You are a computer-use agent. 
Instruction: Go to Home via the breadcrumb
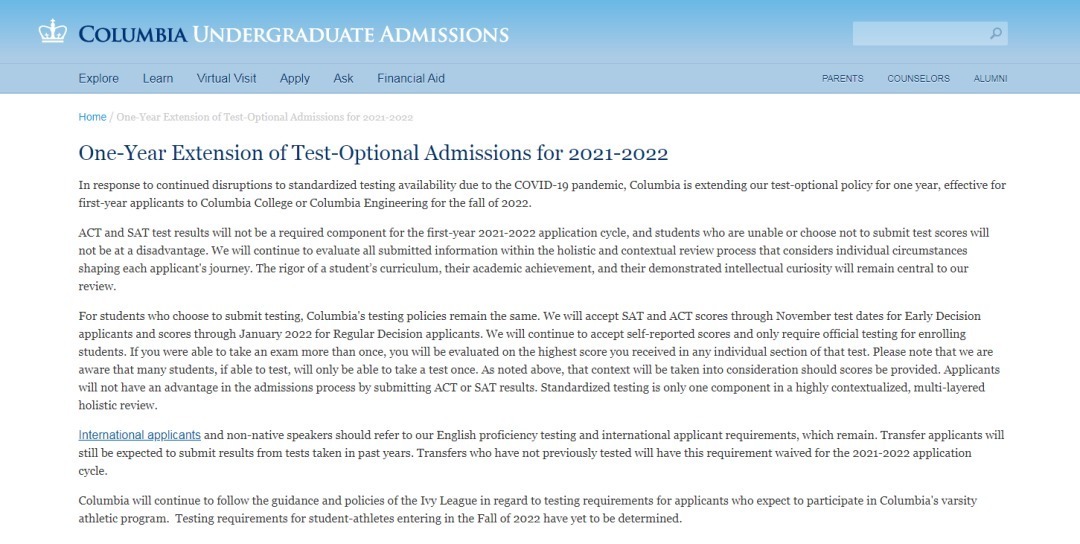click(x=92, y=117)
